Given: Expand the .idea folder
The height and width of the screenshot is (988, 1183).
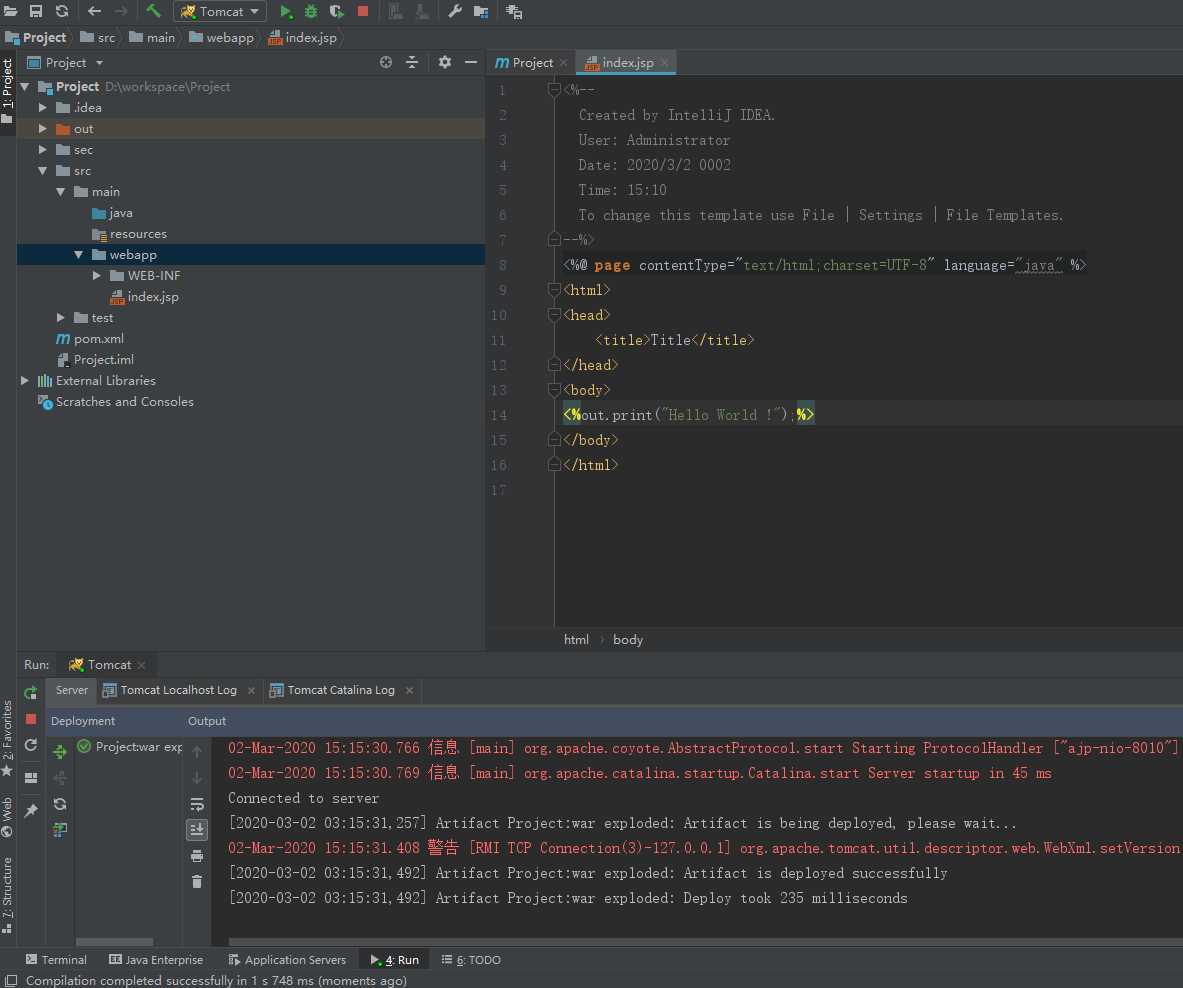Looking at the screenshot, I should 43,108.
